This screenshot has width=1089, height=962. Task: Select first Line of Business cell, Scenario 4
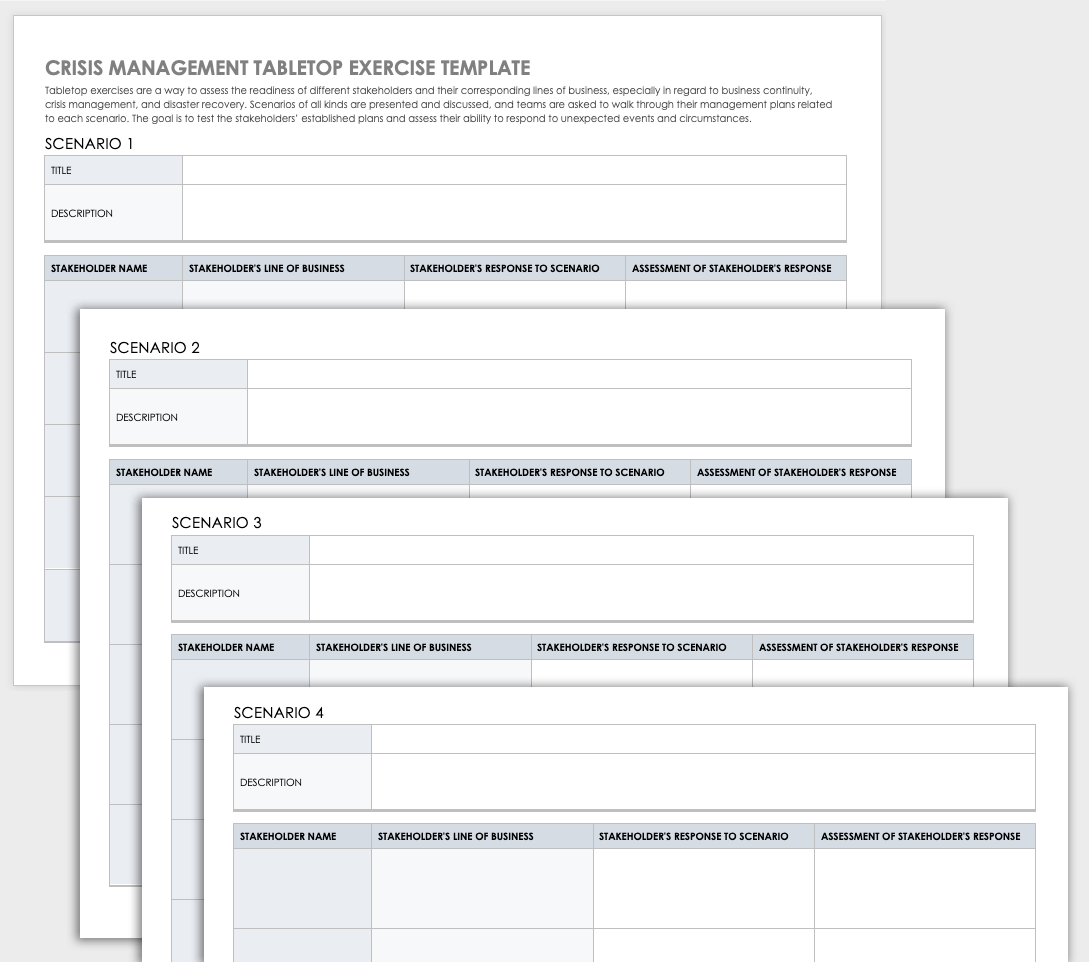pos(482,888)
